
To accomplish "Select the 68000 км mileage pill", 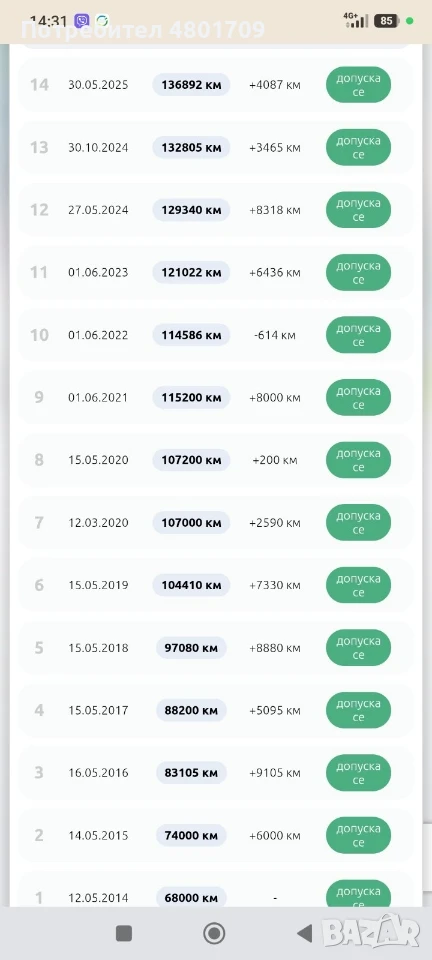I will point(191,898).
